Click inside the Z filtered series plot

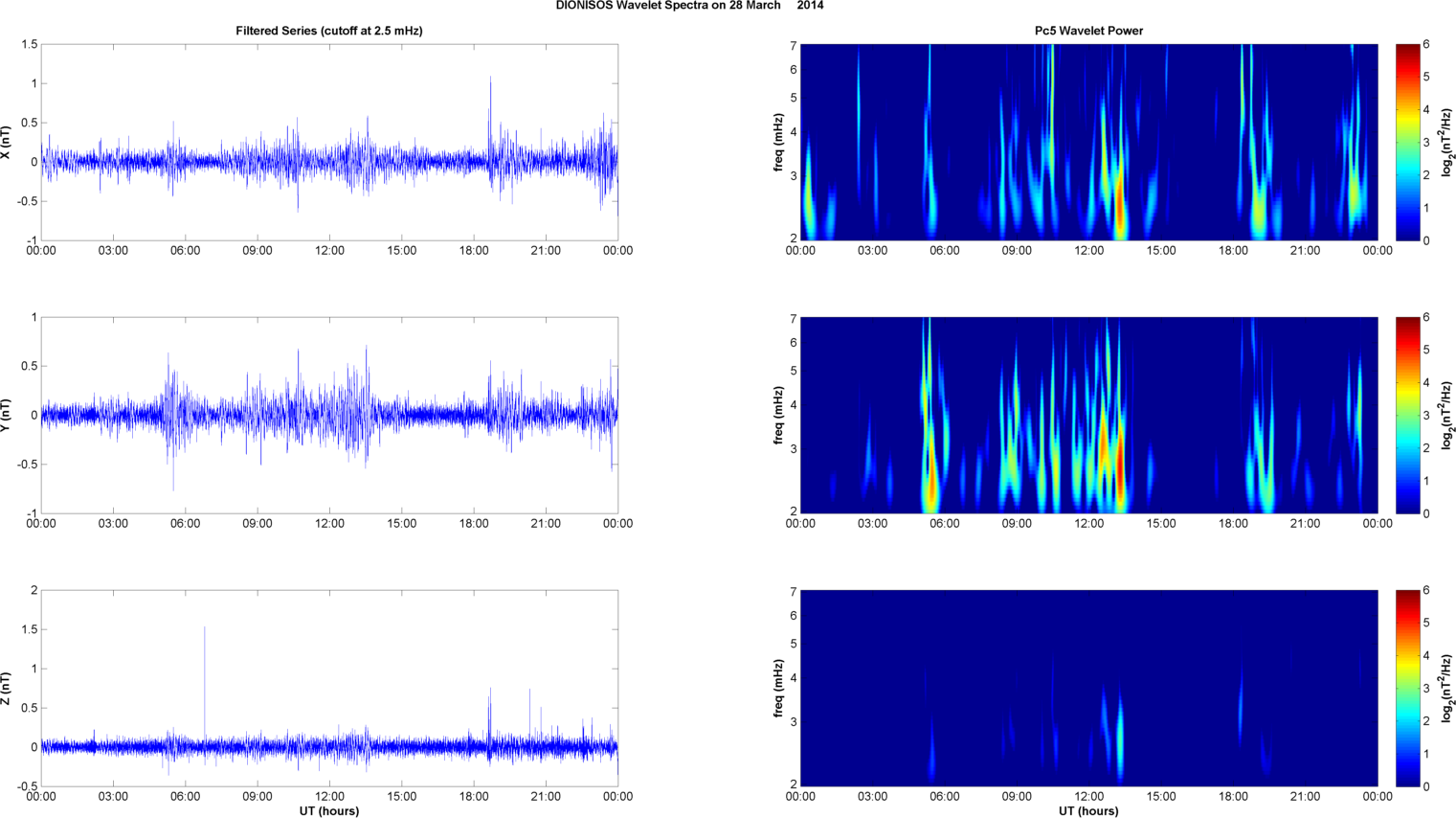(329, 688)
